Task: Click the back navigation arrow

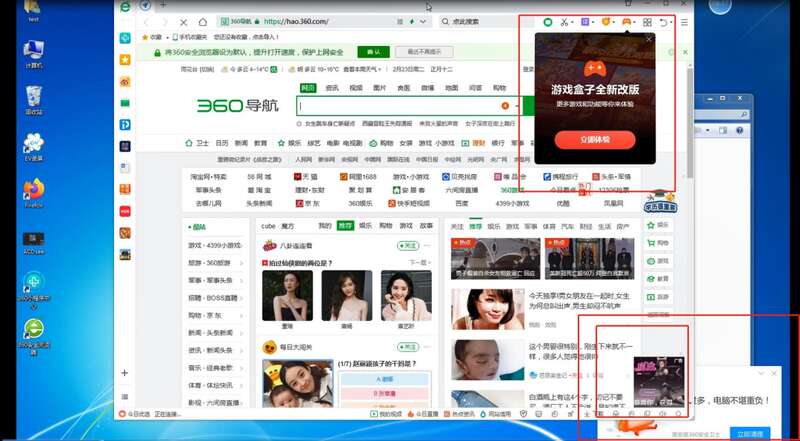Action: click(146, 22)
